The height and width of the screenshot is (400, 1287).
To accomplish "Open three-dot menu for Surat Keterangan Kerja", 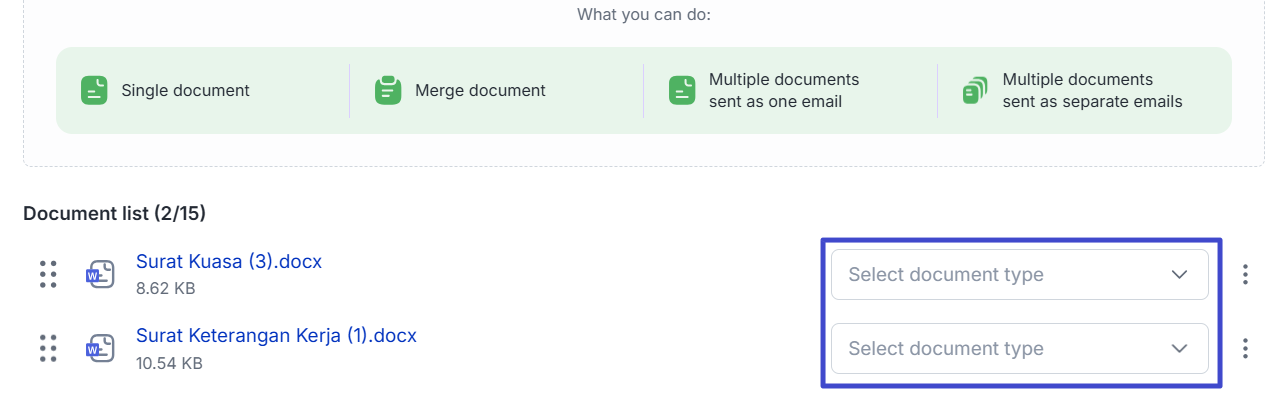I will tap(1245, 348).
